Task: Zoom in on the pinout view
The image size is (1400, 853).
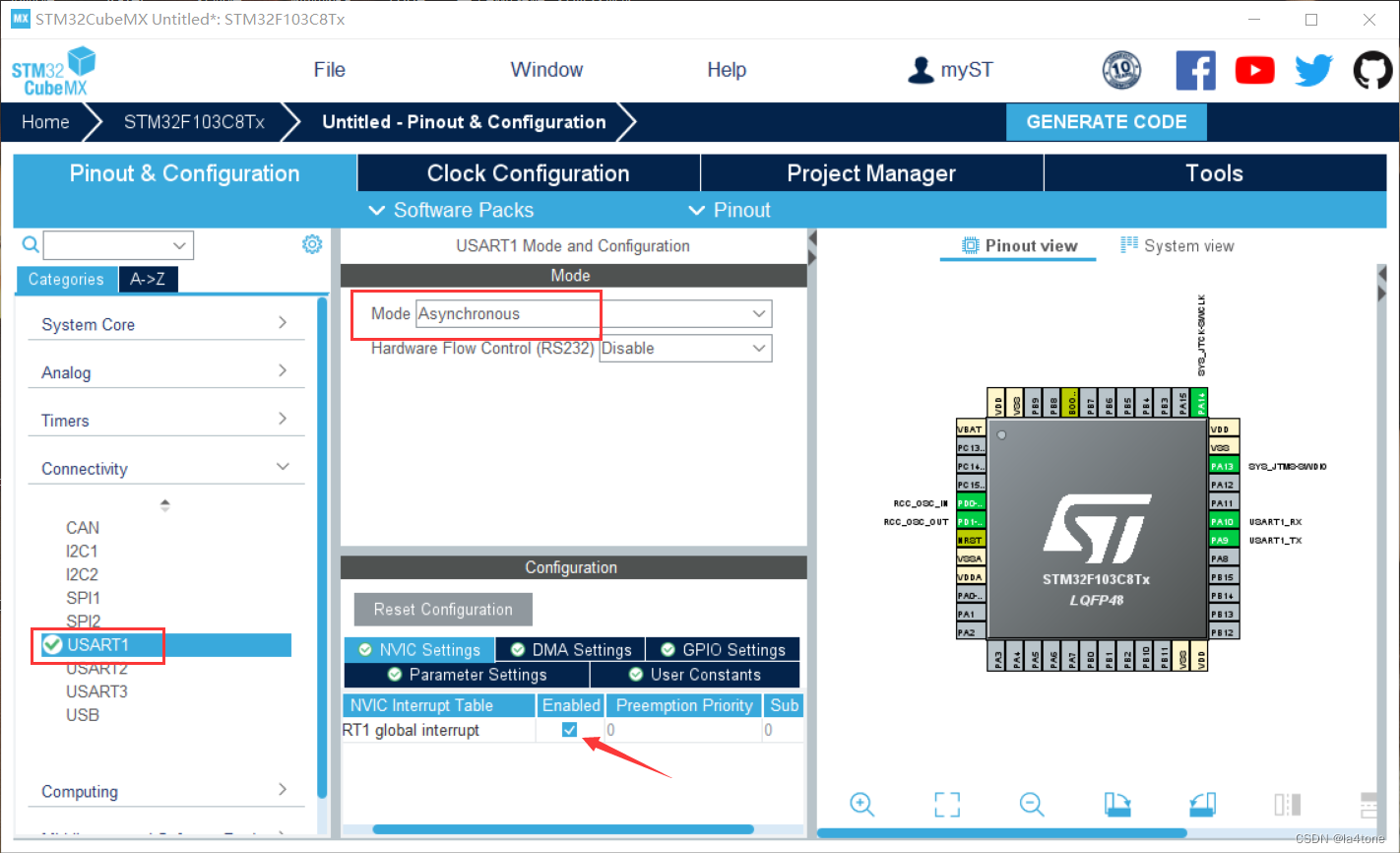Action: pos(861,804)
